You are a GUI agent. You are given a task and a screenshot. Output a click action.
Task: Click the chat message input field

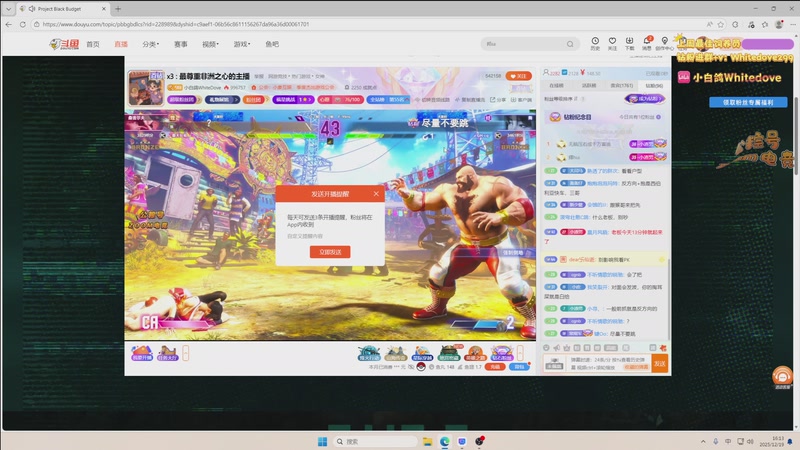(609, 363)
